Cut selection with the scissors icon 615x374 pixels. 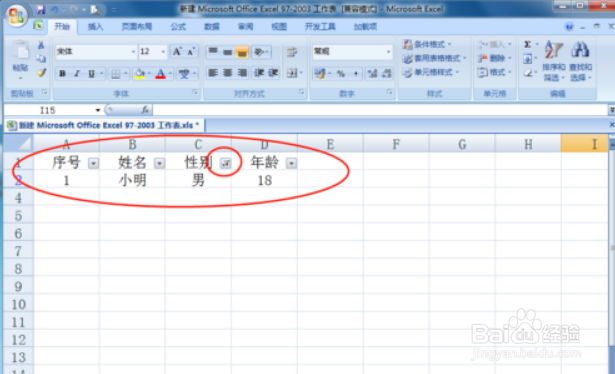pyautogui.click(x=41, y=45)
